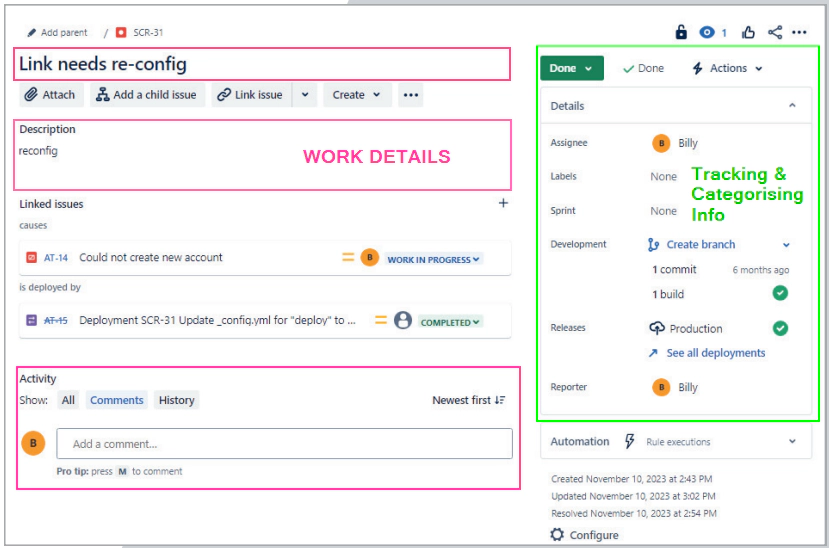The width and height of the screenshot is (829, 548).
Task: Expand the Automation panel chevron
Action: 792,441
